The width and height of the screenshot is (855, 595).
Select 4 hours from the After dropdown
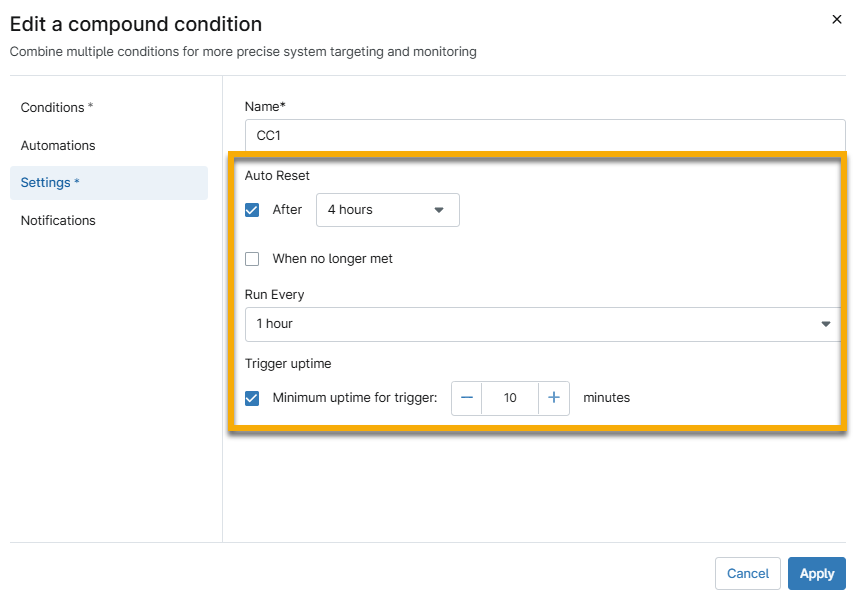click(388, 210)
